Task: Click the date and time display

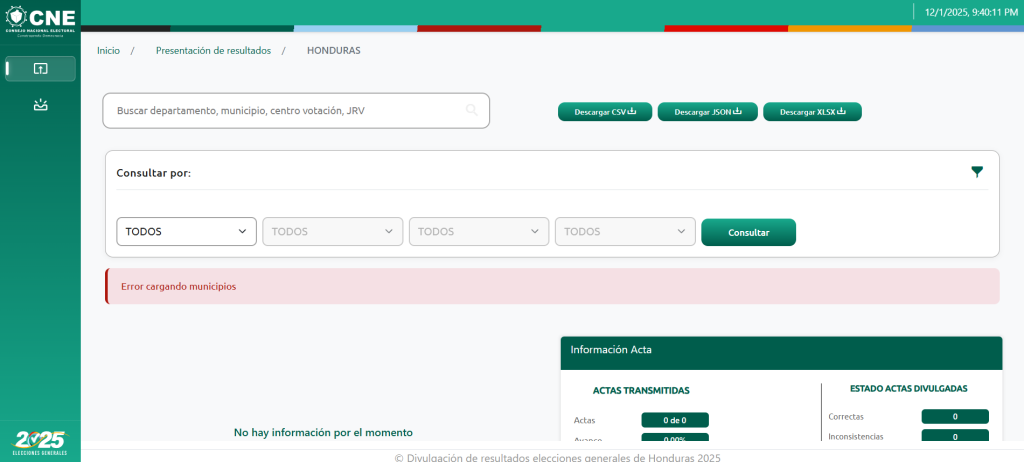Action: pos(971,12)
